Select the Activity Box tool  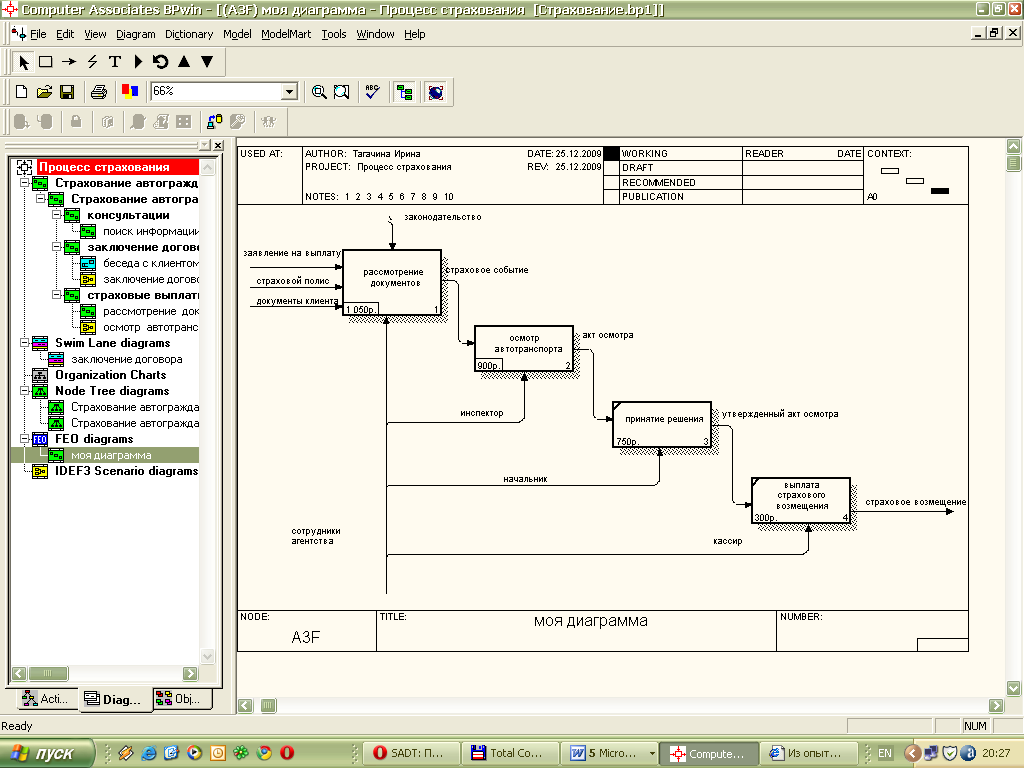(46, 61)
